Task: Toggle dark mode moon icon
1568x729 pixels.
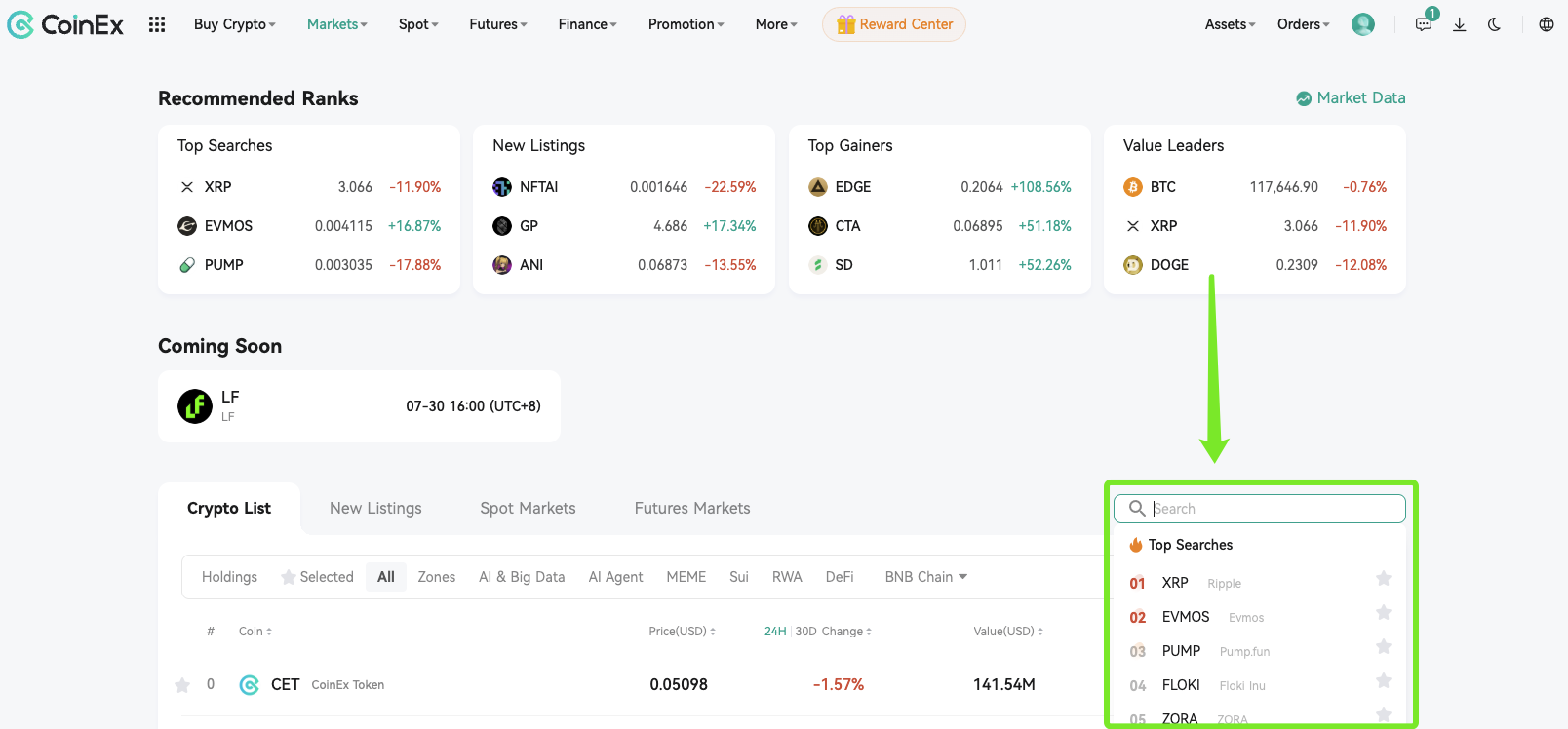Action: [1494, 24]
